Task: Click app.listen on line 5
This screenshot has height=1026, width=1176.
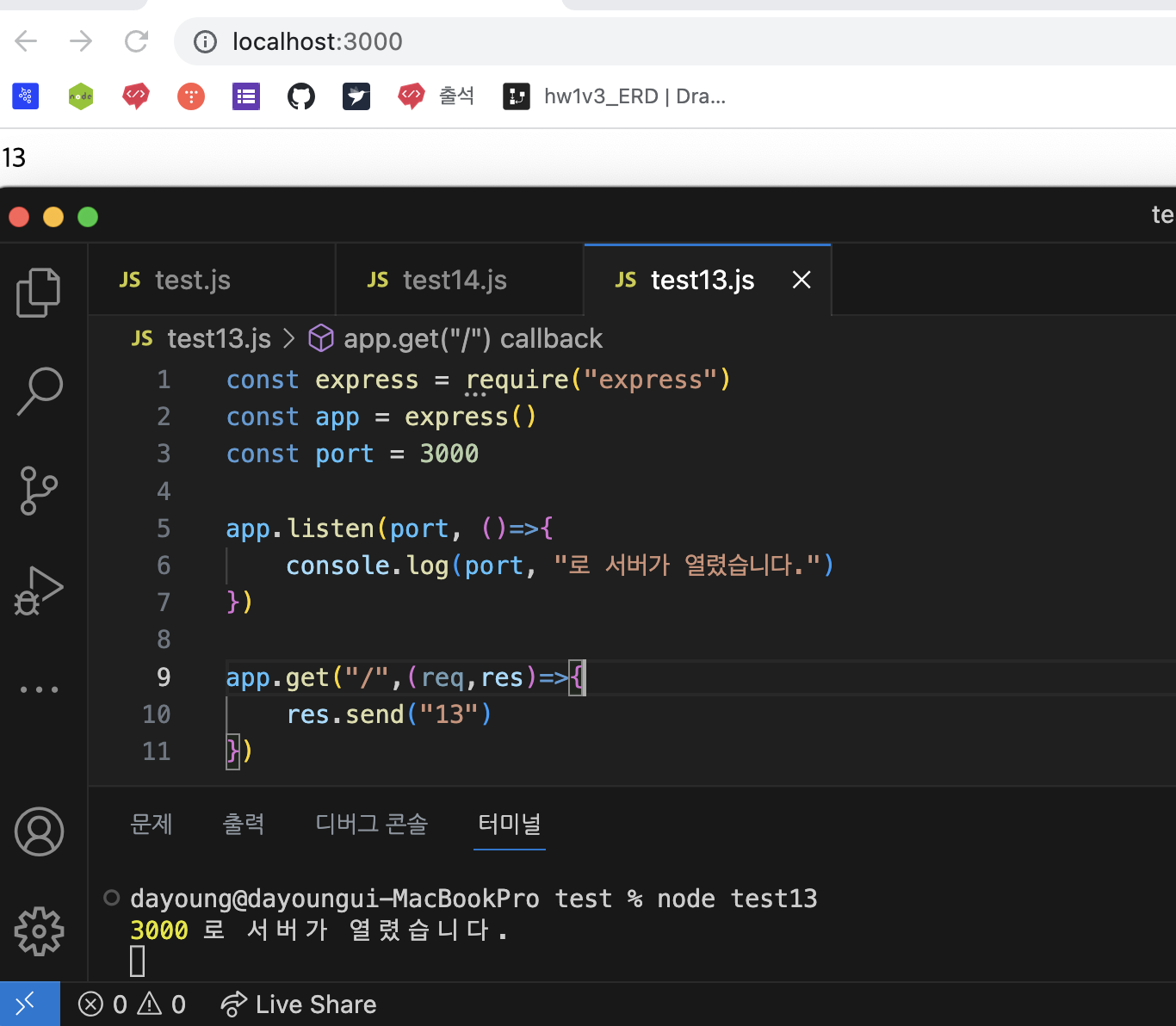Action: point(300,528)
